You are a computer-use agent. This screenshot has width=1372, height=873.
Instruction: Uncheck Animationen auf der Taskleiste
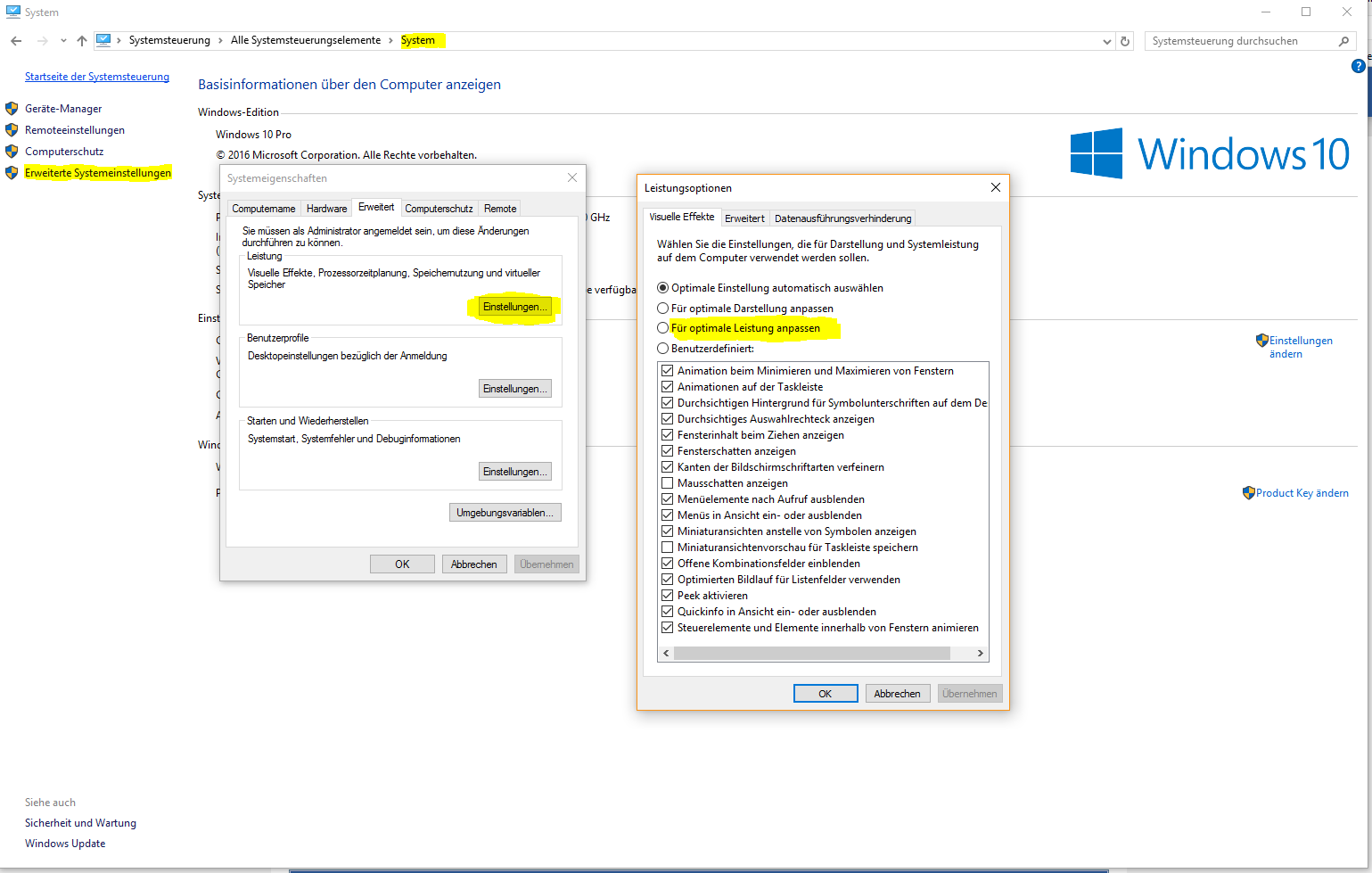point(667,387)
